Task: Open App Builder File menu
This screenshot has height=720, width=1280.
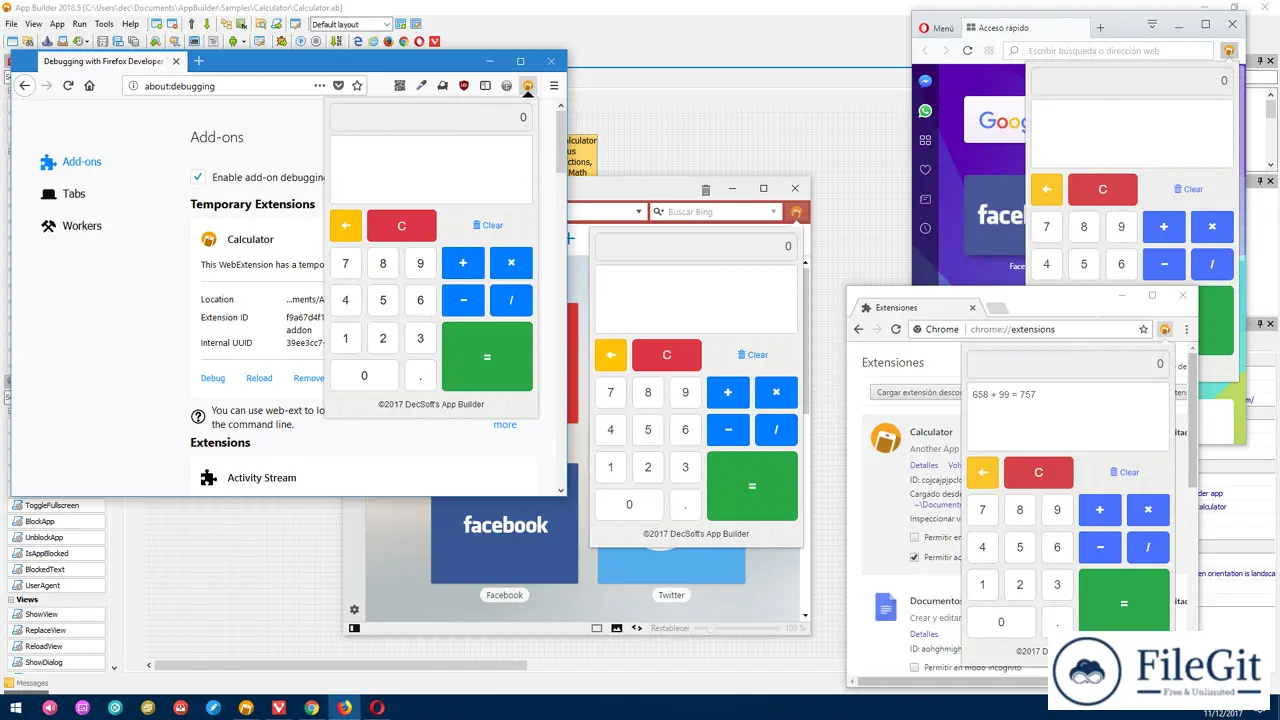Action: click(x=11, y=24)
